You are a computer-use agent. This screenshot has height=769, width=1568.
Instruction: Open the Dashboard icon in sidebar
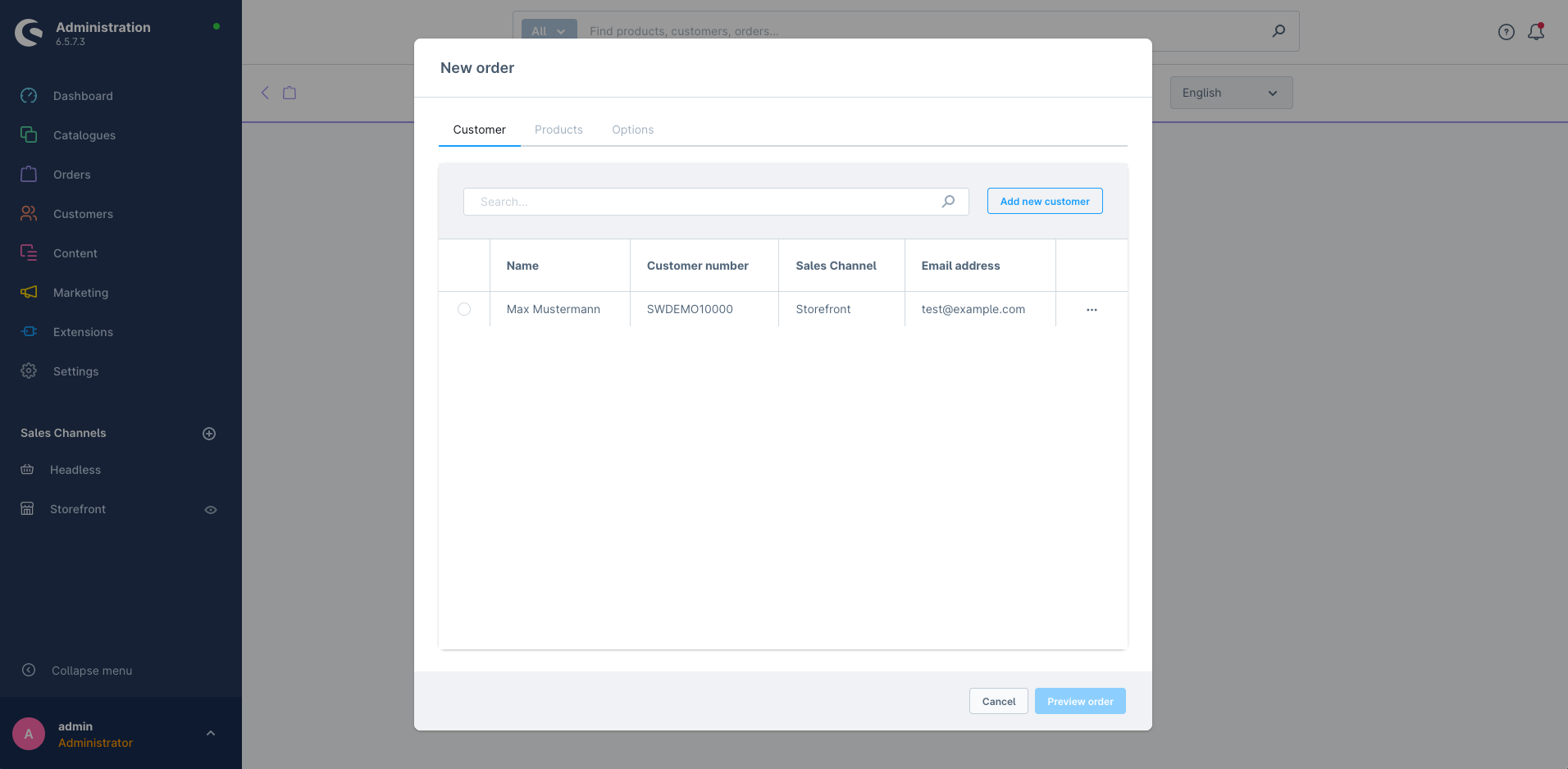[29, 96]
